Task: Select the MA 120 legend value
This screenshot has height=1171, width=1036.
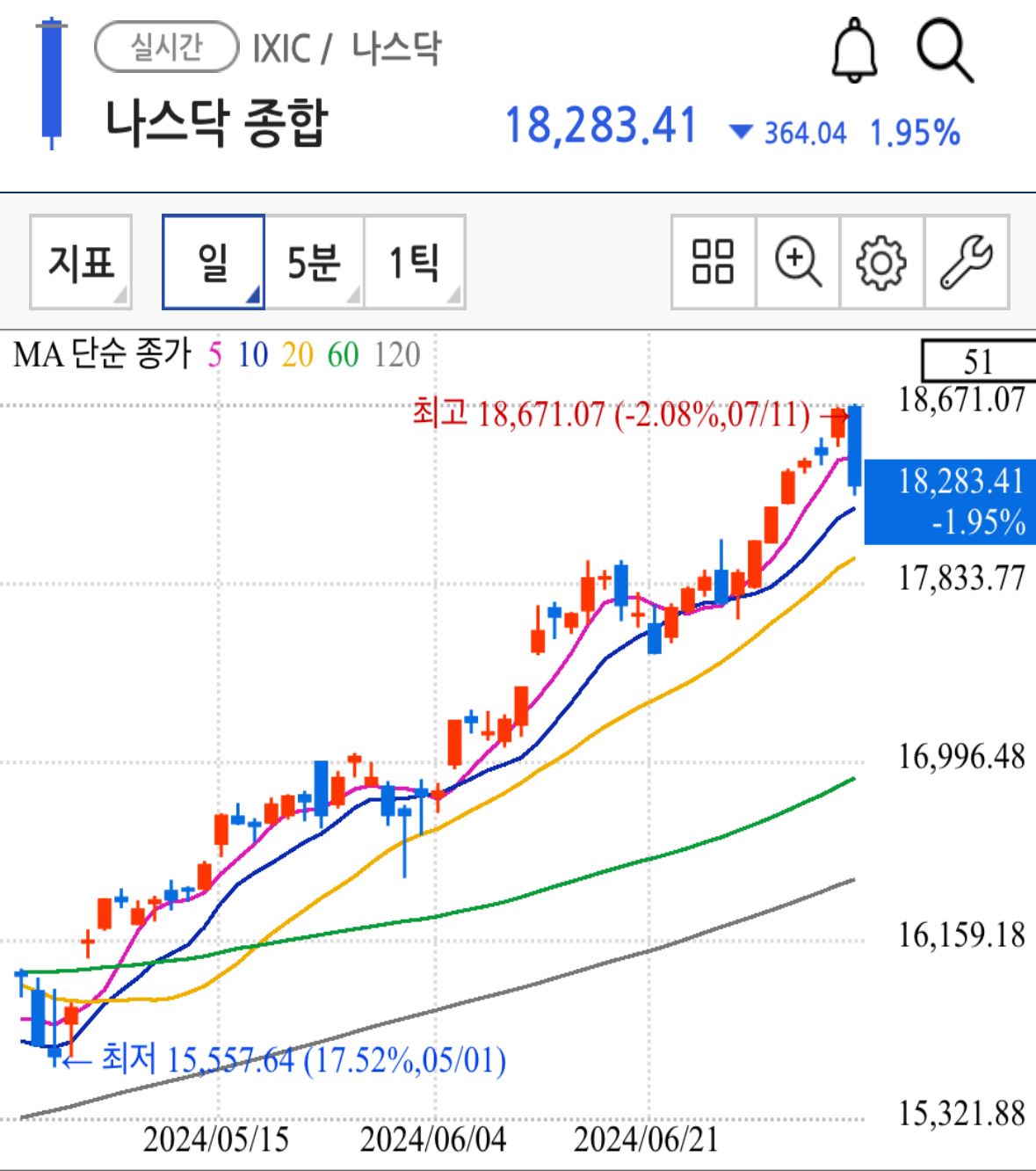Action: [x=397, y=355]
